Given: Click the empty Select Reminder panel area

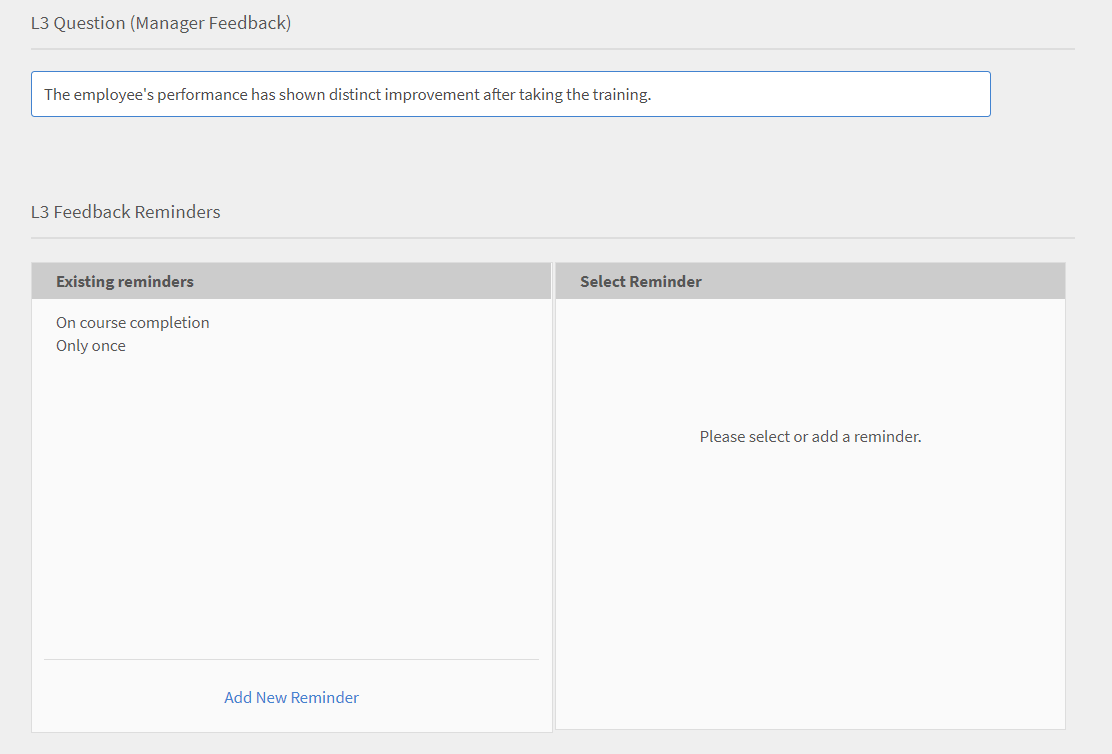Looking at the screenshot, I should 810,550.
